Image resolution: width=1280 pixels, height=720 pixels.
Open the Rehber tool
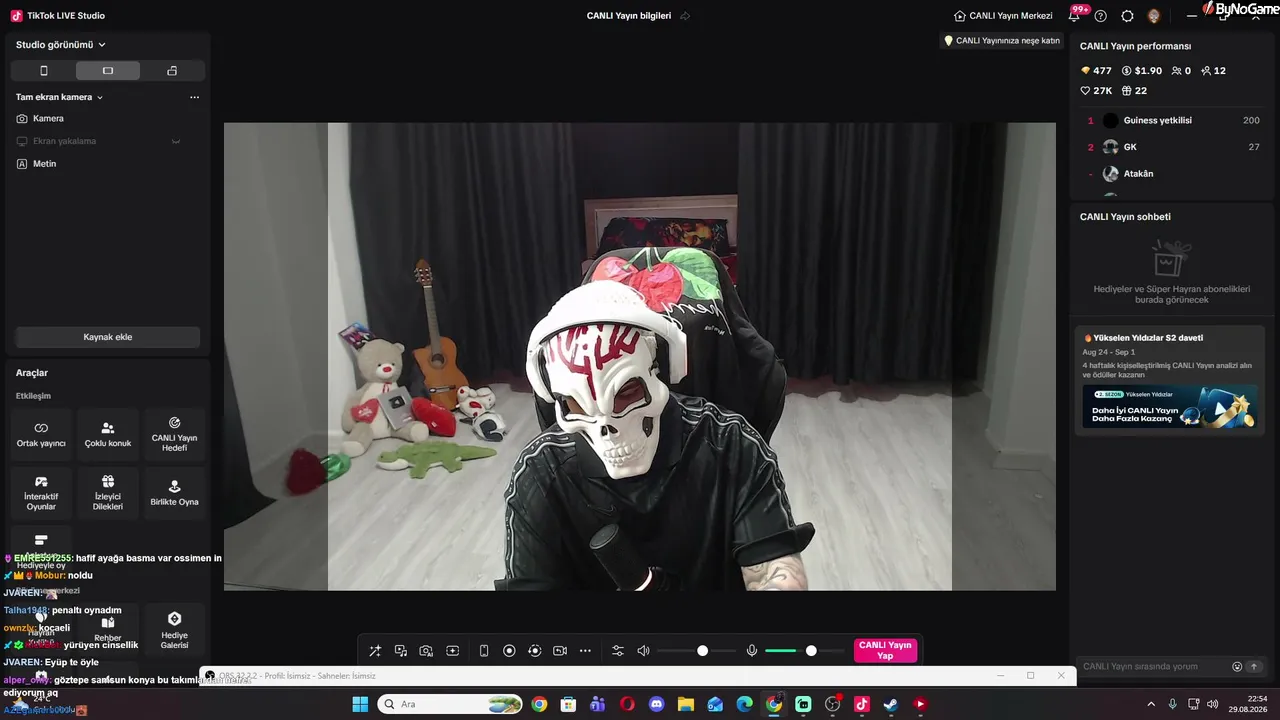(108, 629)
